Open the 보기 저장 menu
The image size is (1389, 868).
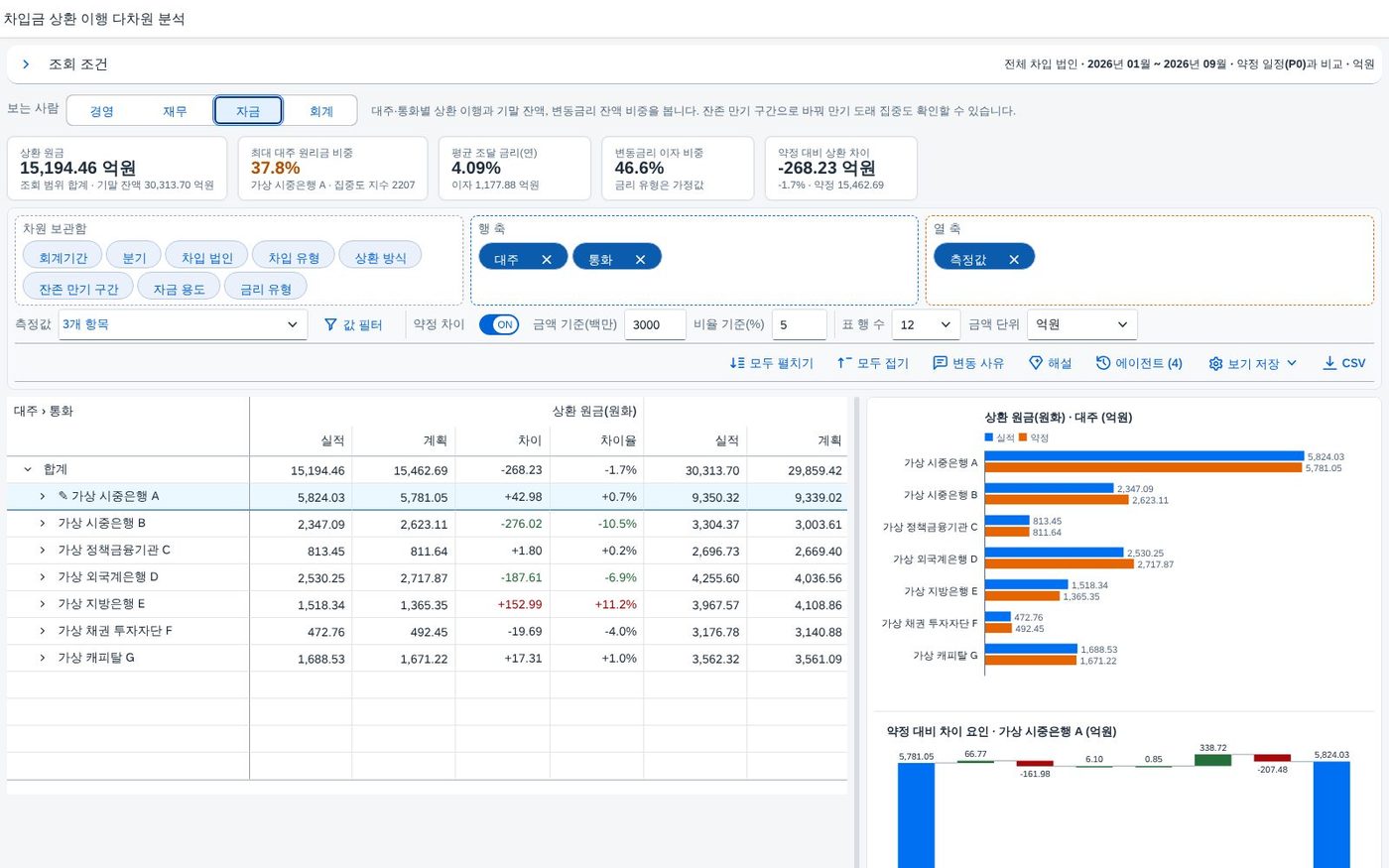pos(1253,363)
